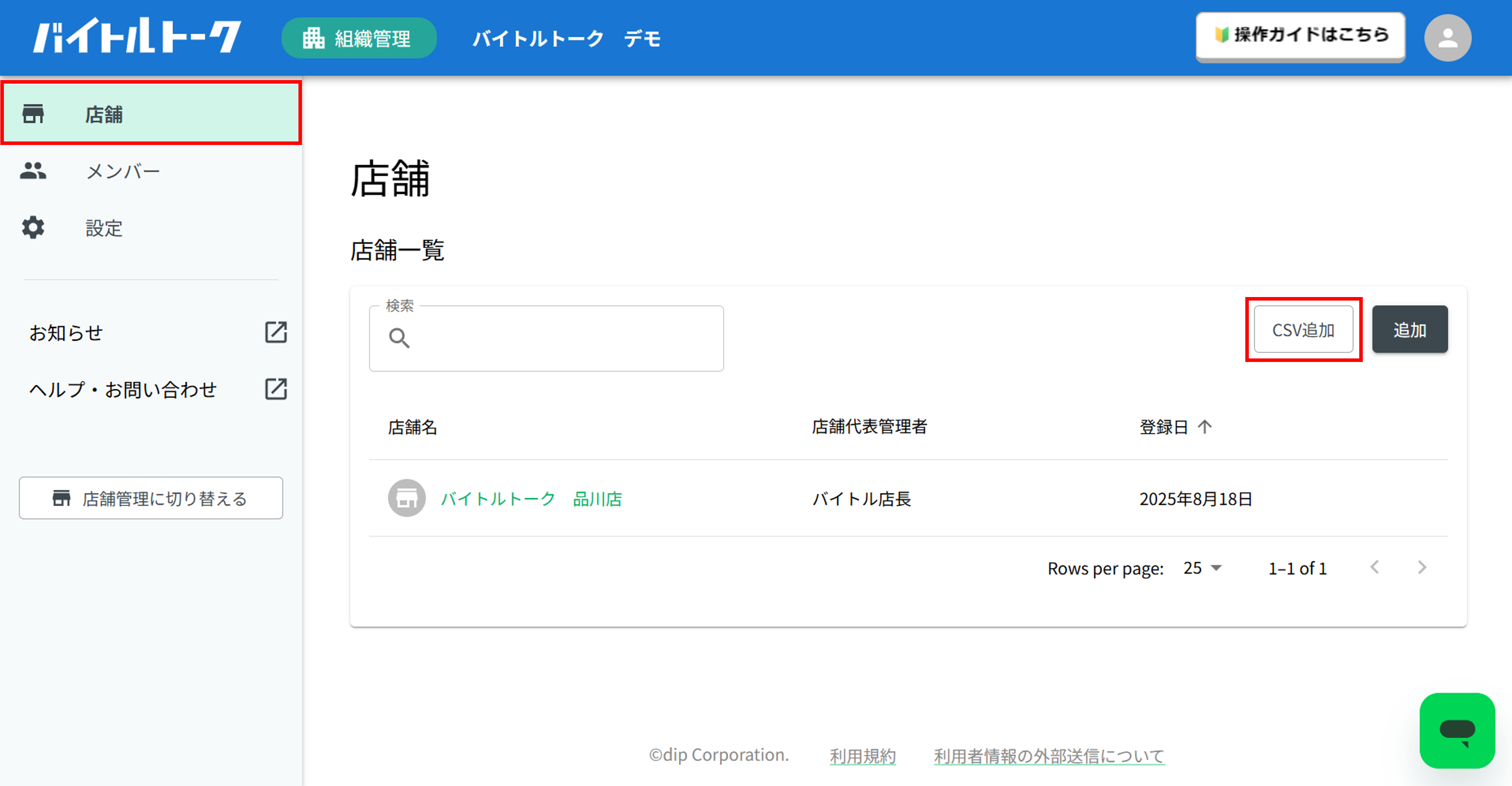The image size is (1512, 786).
Task: Select 店舗 in the sidebar
Action: click(151, 113)
